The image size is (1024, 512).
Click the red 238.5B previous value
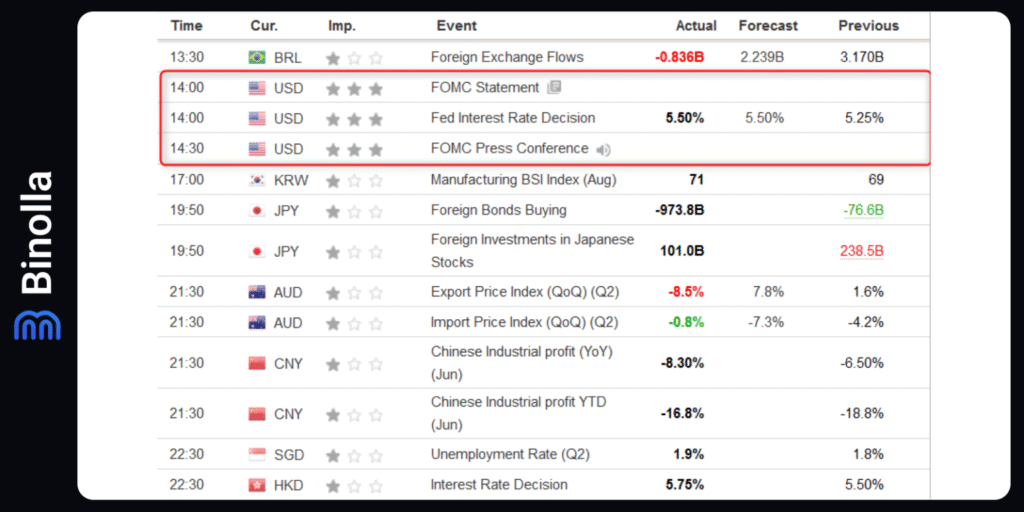(861, 251)
